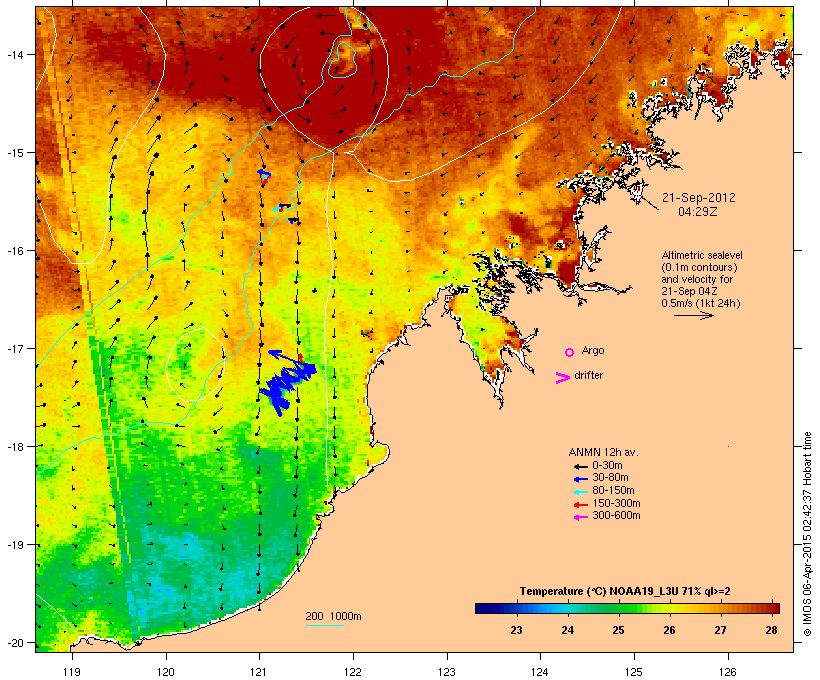Click the longitude axis label 119
This screenshot has height=680, width=820.
[72, 672]
